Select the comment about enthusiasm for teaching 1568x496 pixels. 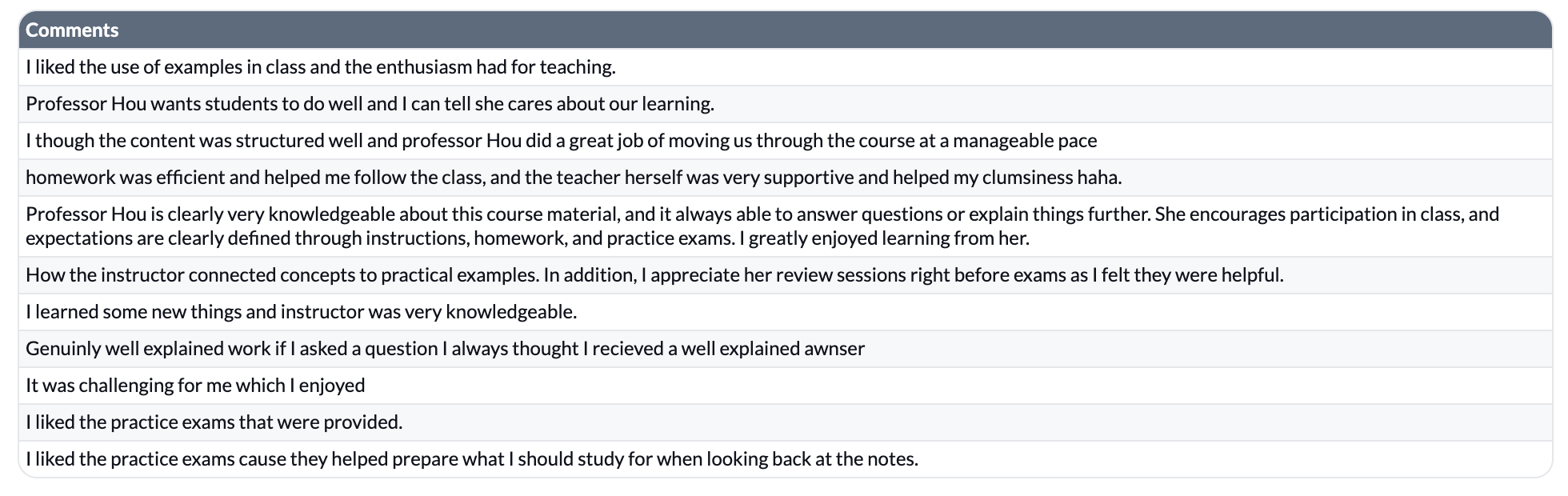(x=785, y=67)
